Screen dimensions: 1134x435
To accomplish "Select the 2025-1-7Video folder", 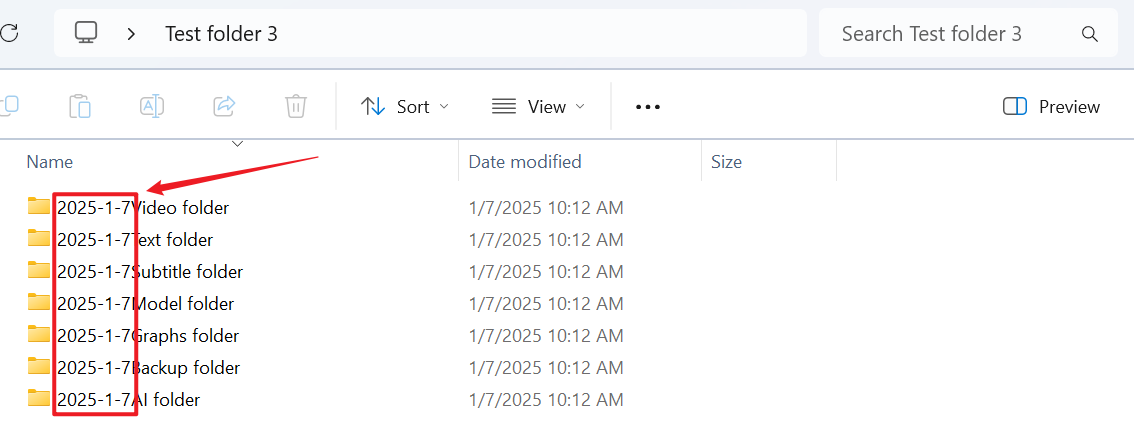I will click(x=143, y=208).
